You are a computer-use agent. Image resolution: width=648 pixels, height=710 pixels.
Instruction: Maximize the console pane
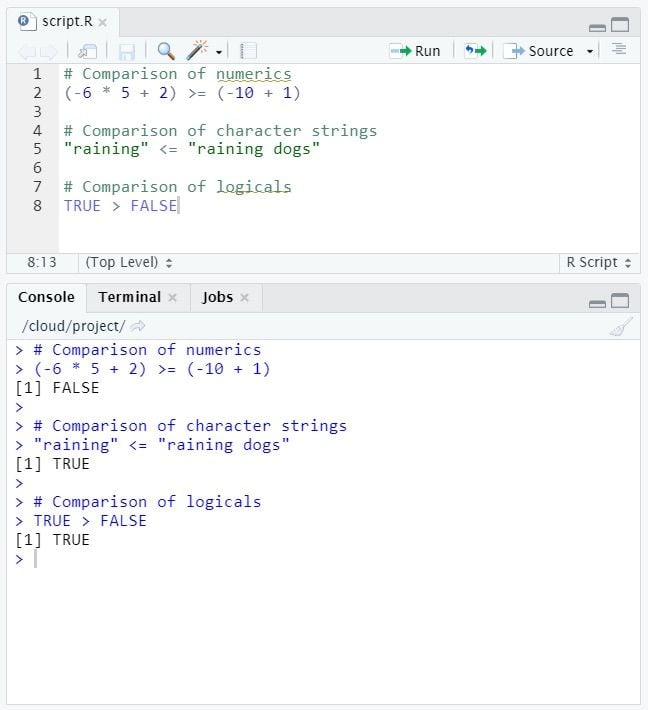(x=620, y=301)
